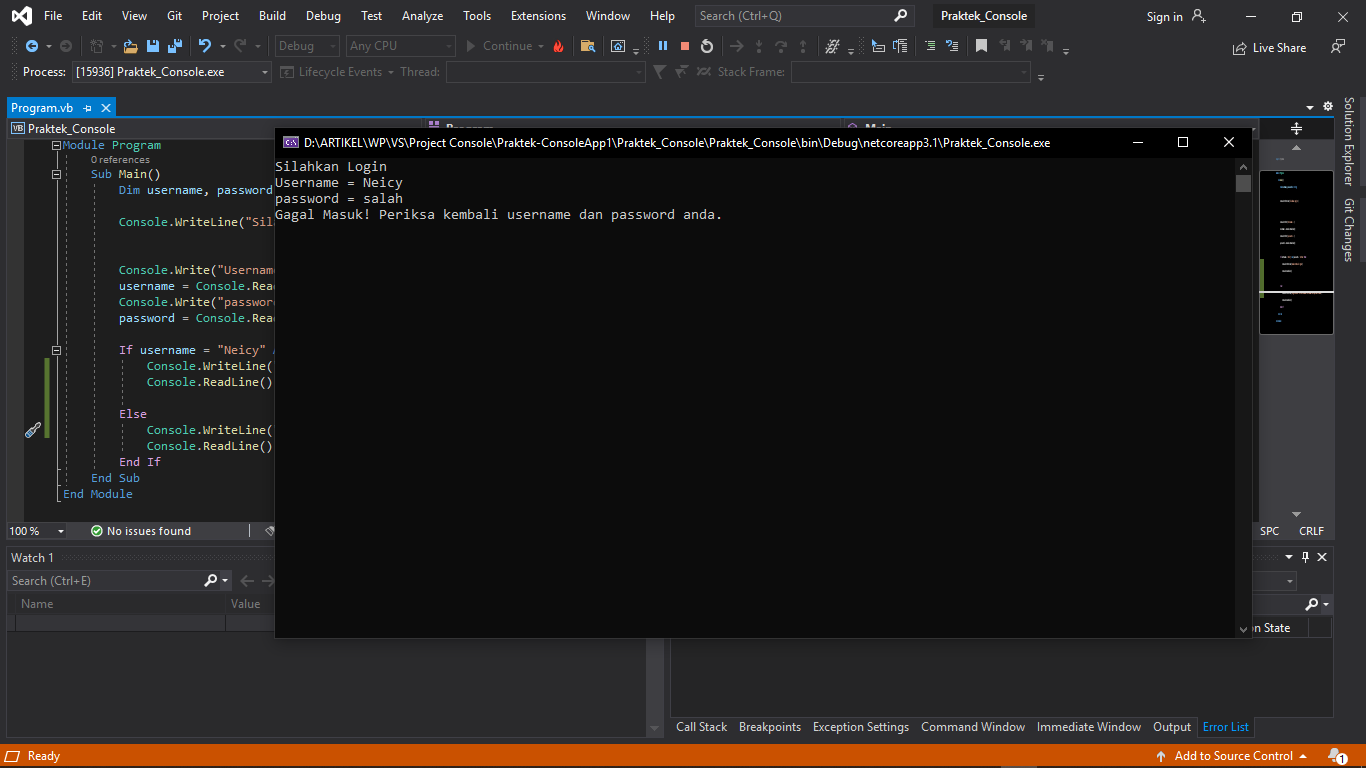The image size is (1366, 768).
Task: Click the Sign in link
Action: click(1164, 16)
